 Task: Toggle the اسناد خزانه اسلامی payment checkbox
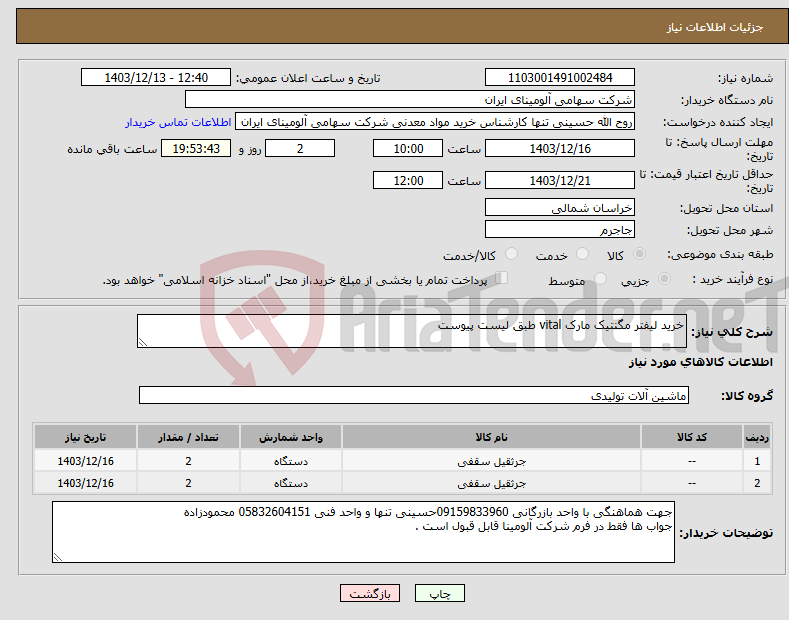click(502, 278)
